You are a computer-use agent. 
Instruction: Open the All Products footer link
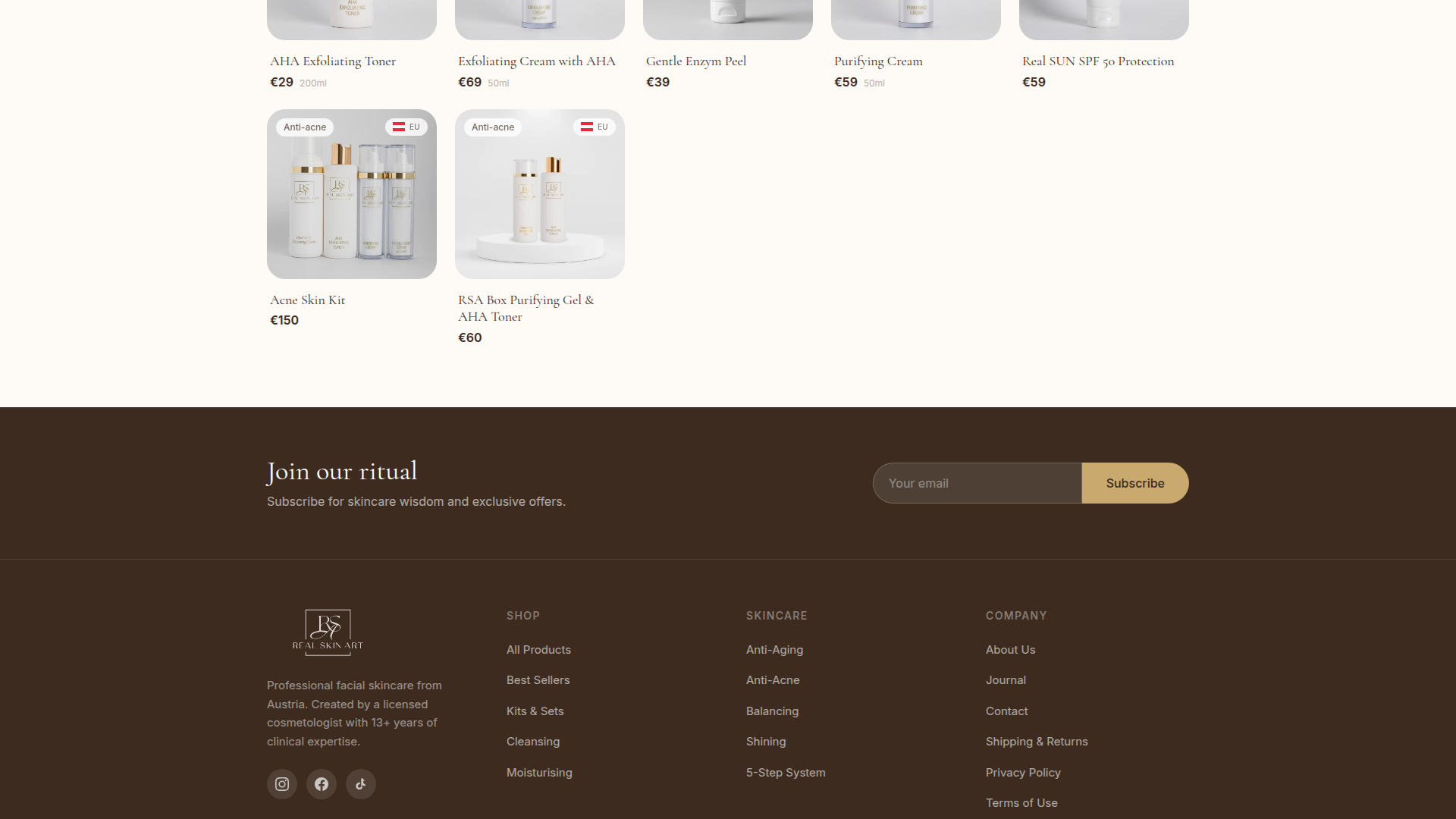(538, 650)
